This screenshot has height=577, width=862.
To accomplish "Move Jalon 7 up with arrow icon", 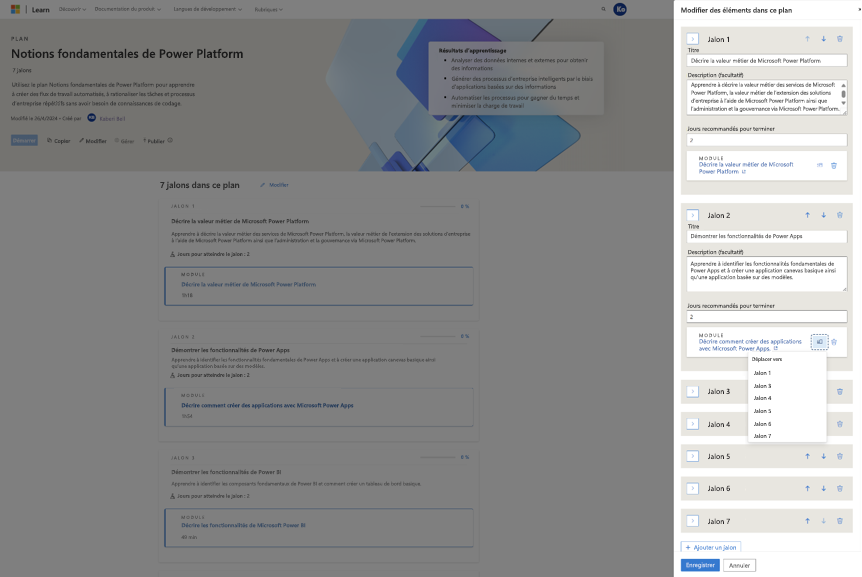I will [808, 521].
